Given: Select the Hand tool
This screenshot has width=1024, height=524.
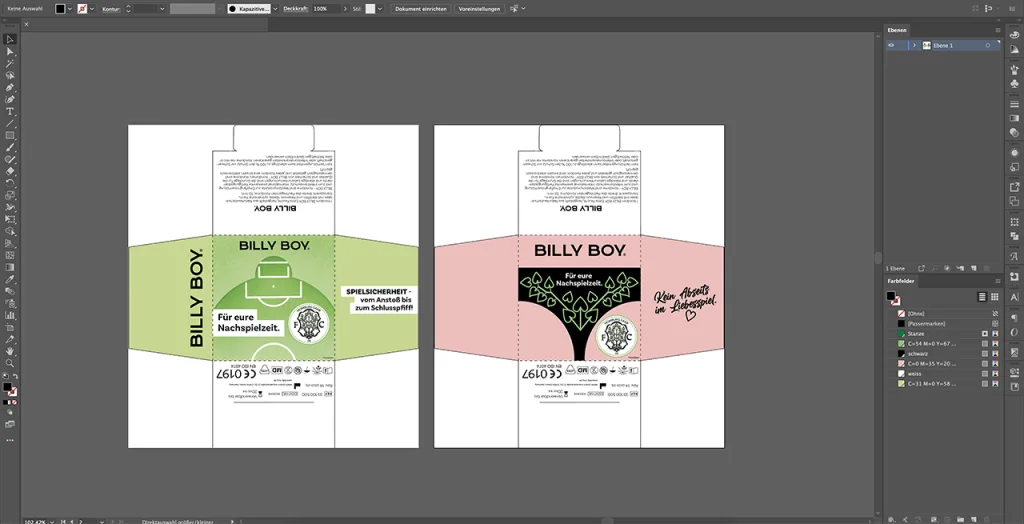Looking at the screenshot, I should [10, 351].
